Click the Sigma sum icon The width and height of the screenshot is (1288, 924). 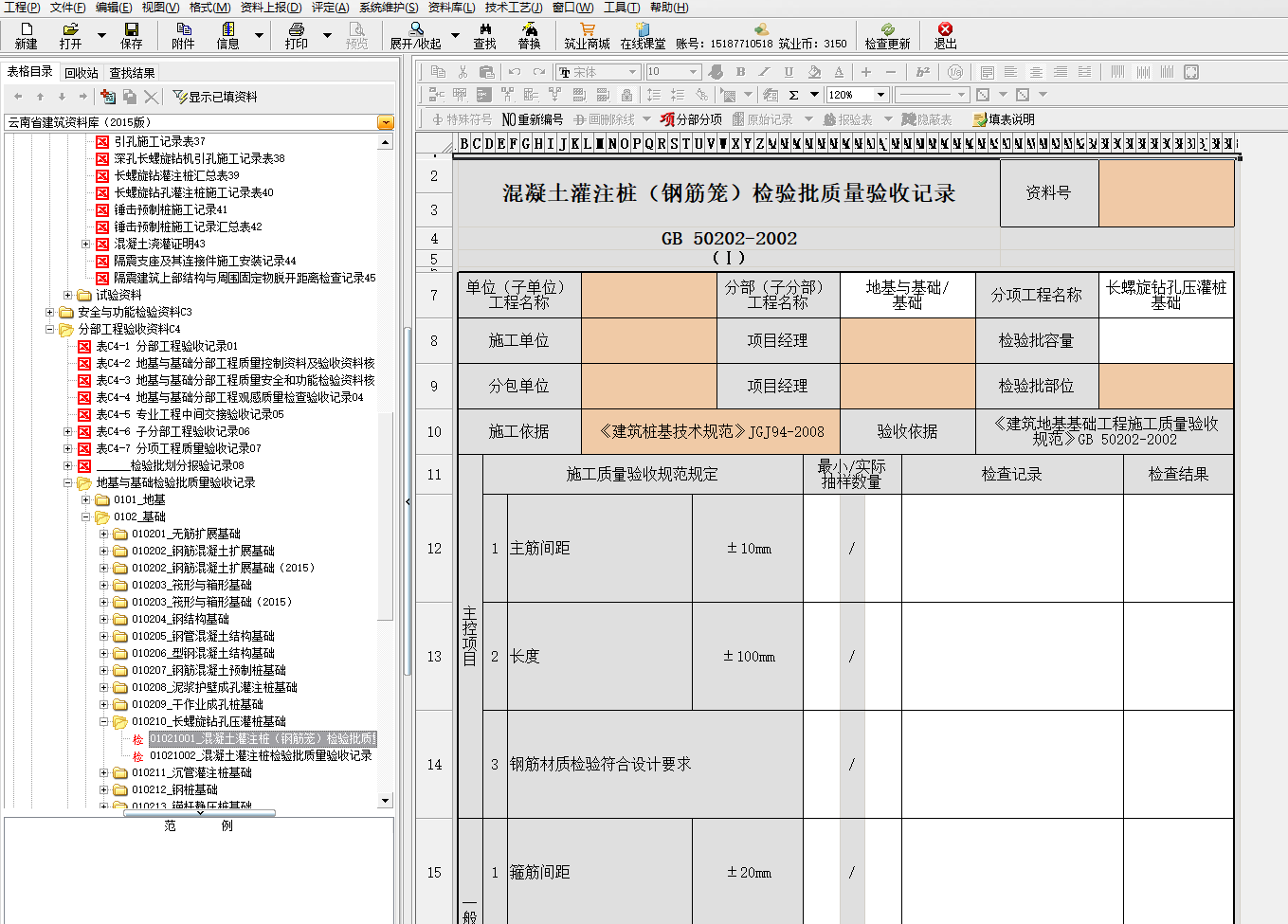coord(794,95)
